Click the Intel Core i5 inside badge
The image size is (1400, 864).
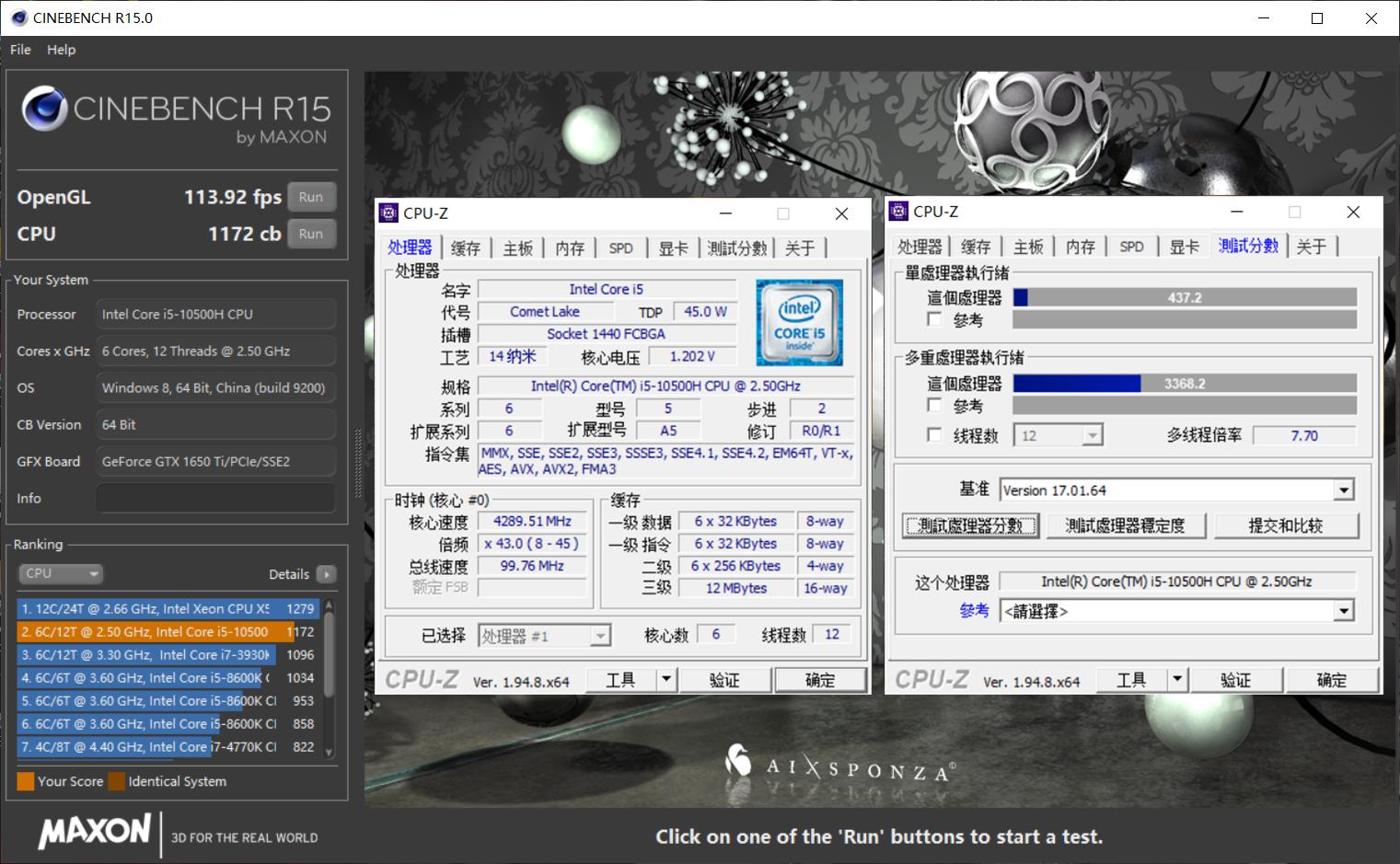click(x=799, y=322)
